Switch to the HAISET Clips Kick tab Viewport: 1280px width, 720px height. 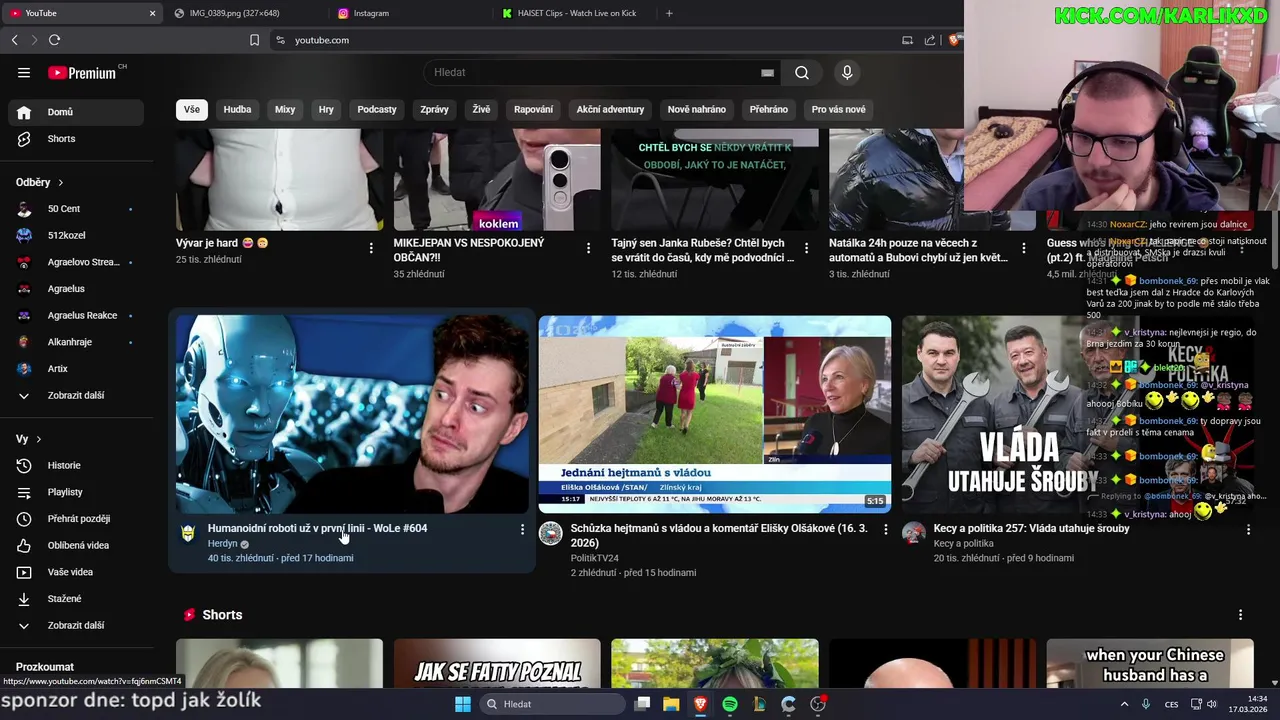click(575, 13)
